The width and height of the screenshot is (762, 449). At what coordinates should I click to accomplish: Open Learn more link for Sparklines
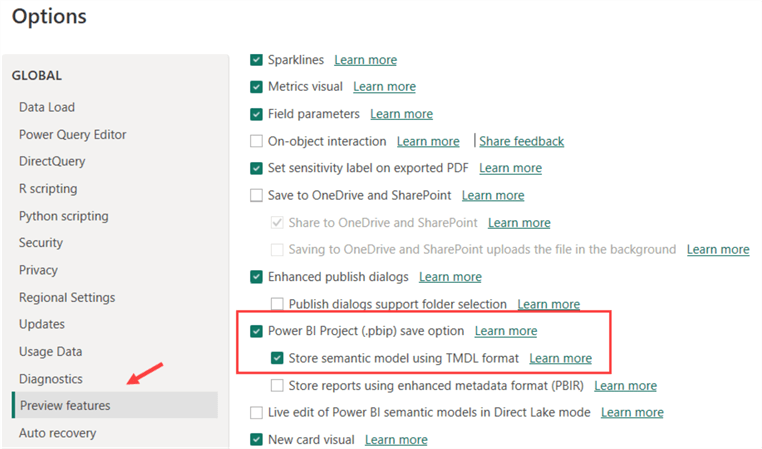click(x=365, y=60)
